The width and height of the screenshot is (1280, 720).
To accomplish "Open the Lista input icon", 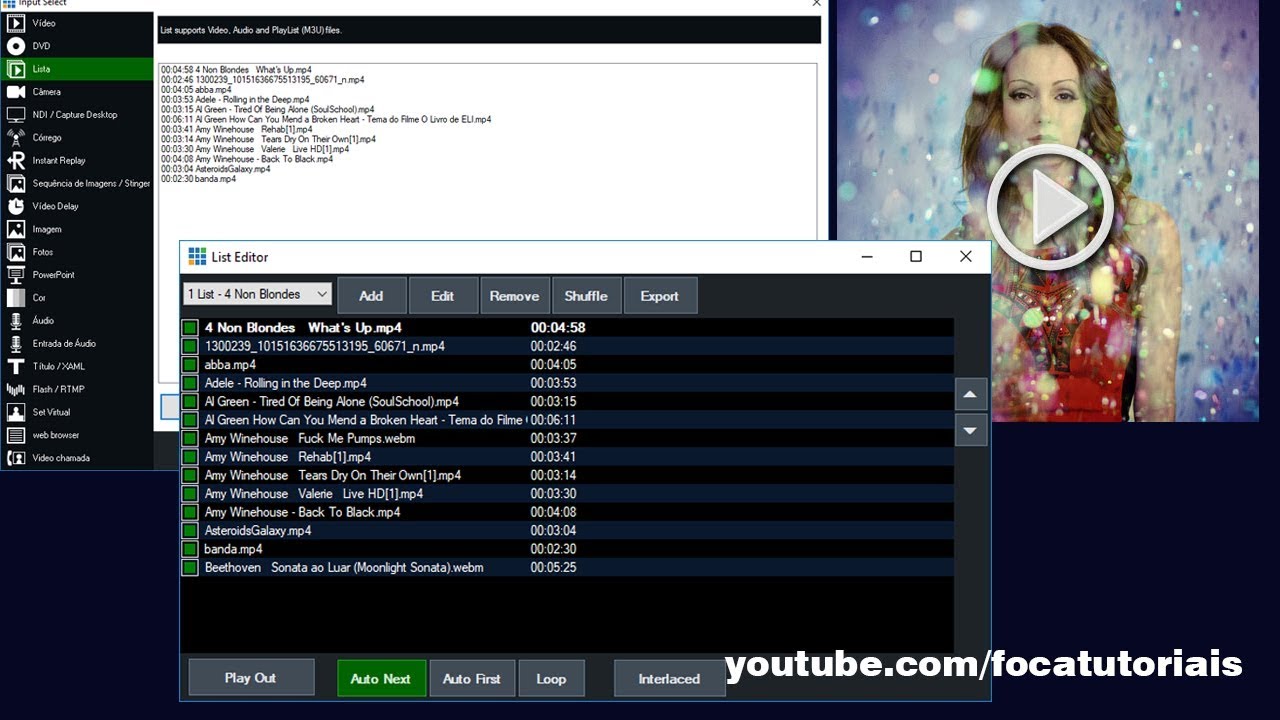I will coord(16,69).
